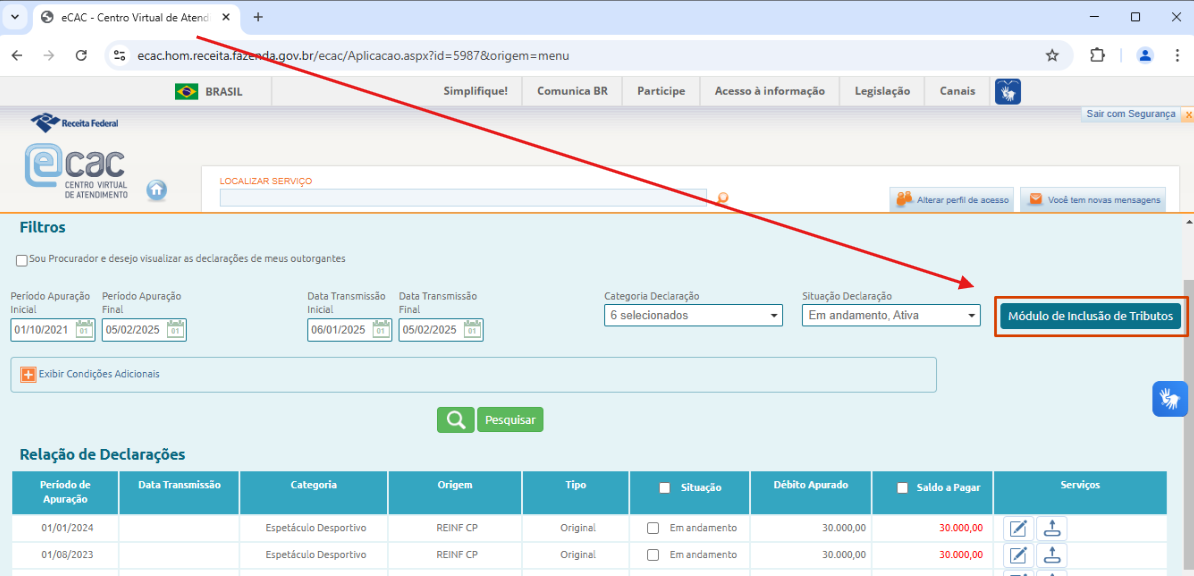Open the Chrome tab search chevron
The image size is (1194, 576).
point(14,17)
